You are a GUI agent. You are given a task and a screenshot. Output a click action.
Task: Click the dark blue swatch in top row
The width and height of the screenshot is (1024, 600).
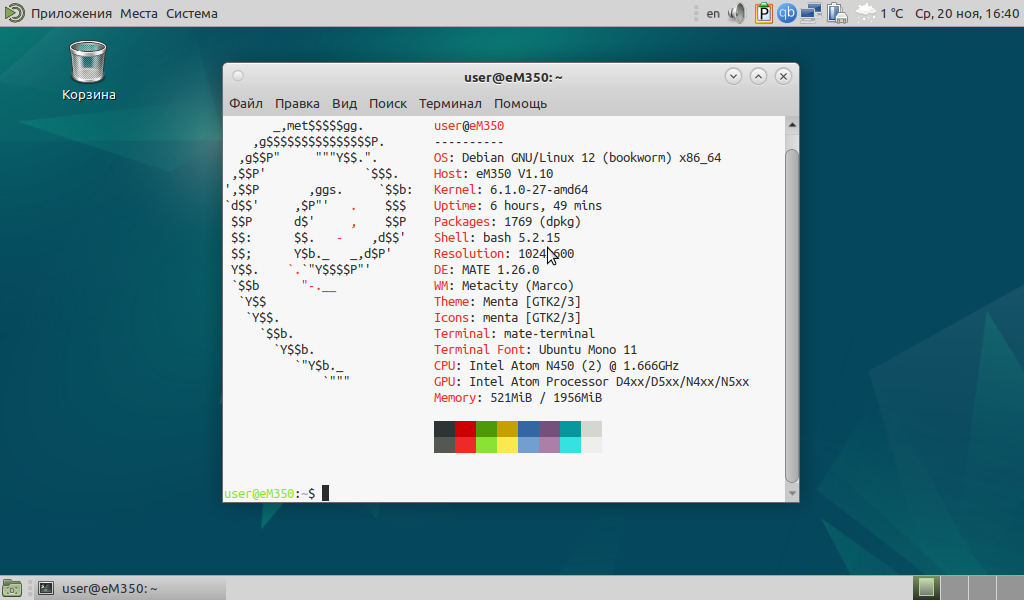click(528, 429)
